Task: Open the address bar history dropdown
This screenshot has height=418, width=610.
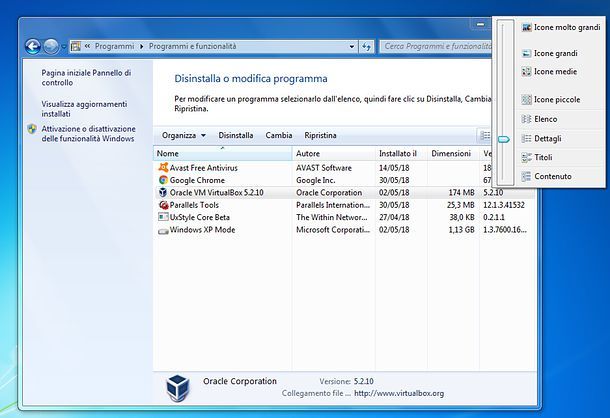Action: pyautogui.click(x=352, y=47)
